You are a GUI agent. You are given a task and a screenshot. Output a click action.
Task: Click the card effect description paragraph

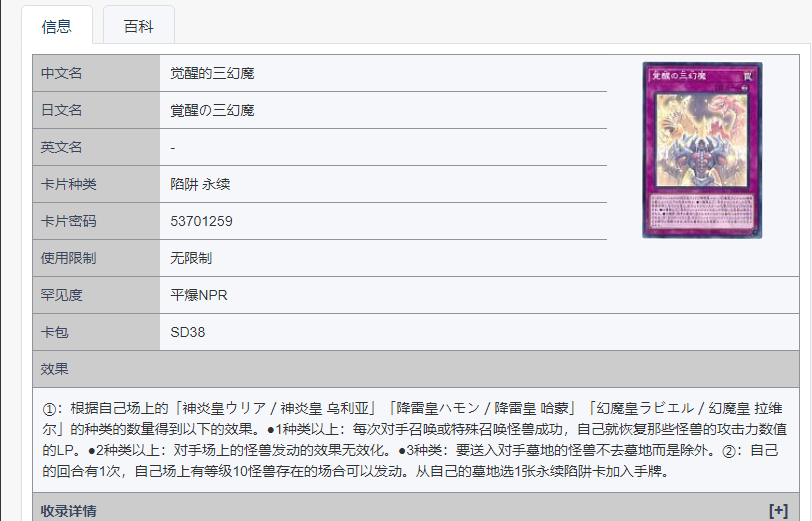click(415, 440)
